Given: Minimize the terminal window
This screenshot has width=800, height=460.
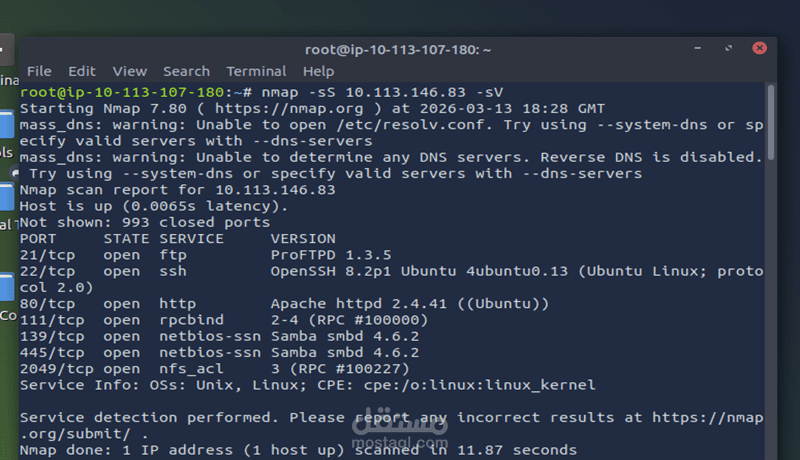Looking at the screenshot, I should coord(697,48).
